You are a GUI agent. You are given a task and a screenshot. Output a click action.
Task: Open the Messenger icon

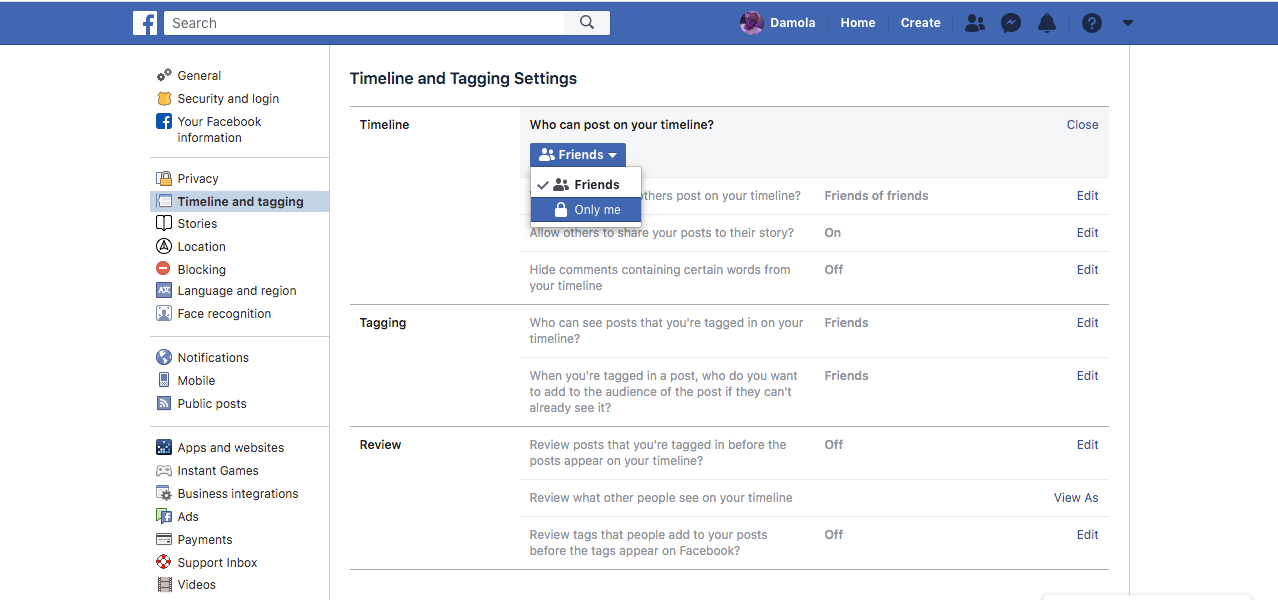(x=1011, y=23)
